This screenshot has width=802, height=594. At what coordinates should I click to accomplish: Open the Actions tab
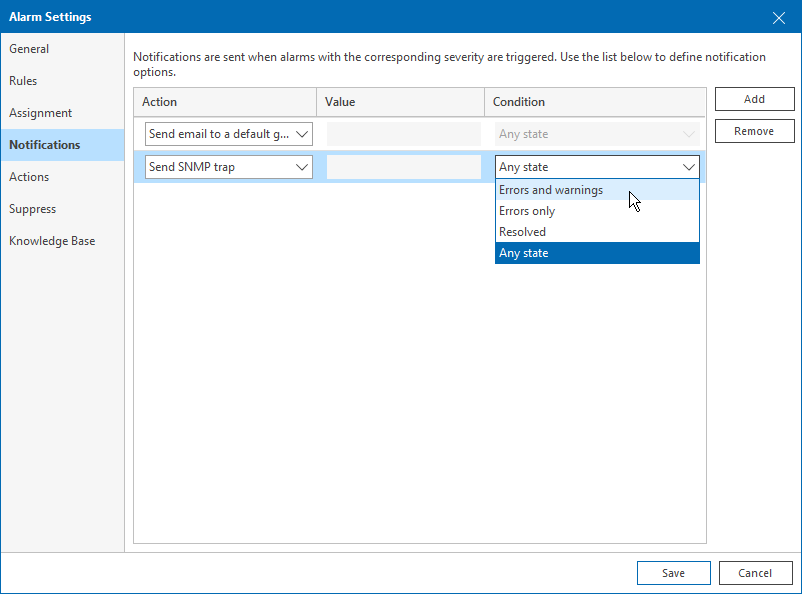click(x=29, y=177)
